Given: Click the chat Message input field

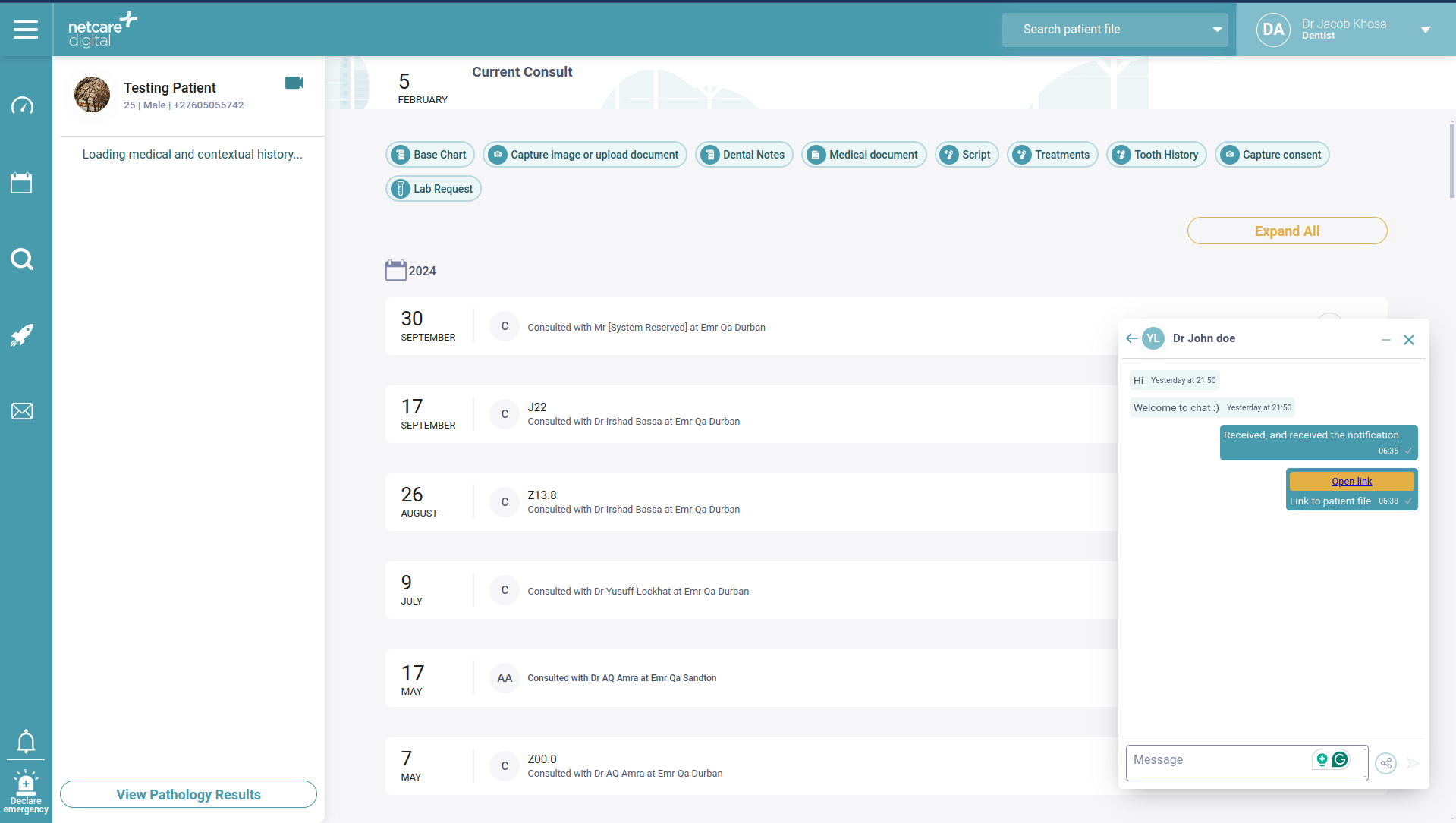Looking at the screenshot, I should pos(1217,760).
